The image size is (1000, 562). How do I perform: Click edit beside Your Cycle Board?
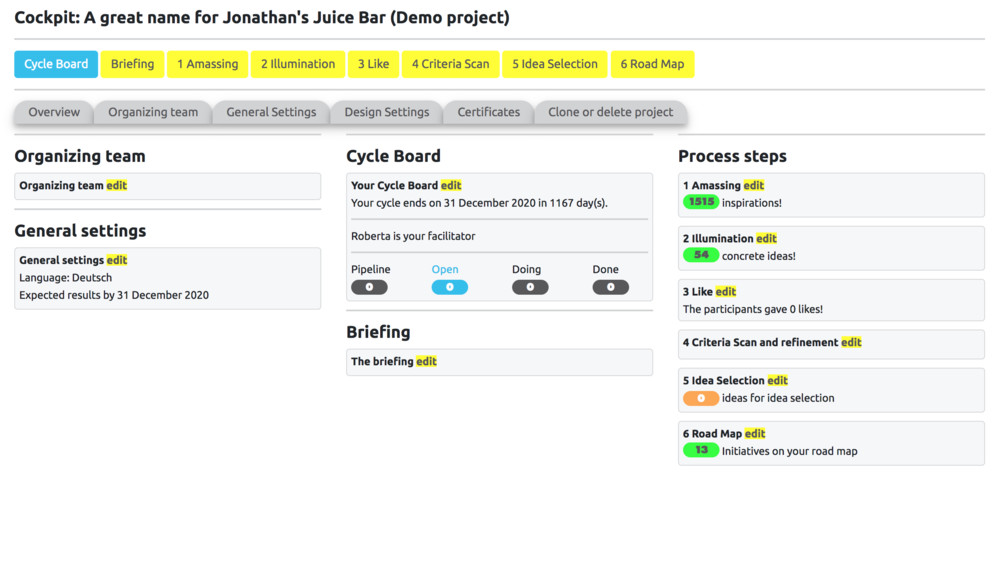pyautogui.click(x=451, y=185)
